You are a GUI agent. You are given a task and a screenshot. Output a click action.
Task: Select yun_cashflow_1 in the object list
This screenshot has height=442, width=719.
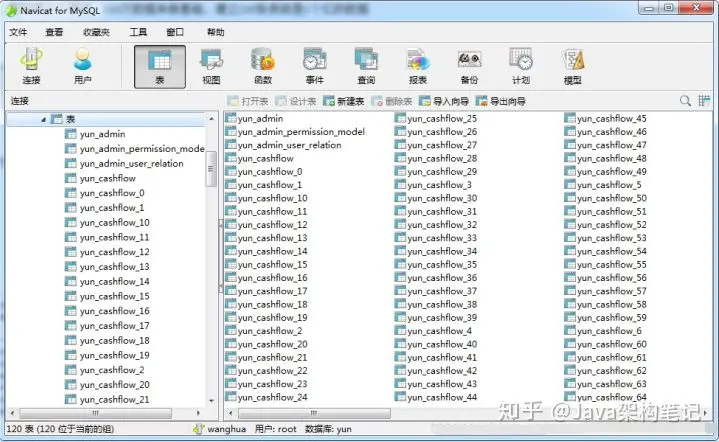click(x=270, y=185)
